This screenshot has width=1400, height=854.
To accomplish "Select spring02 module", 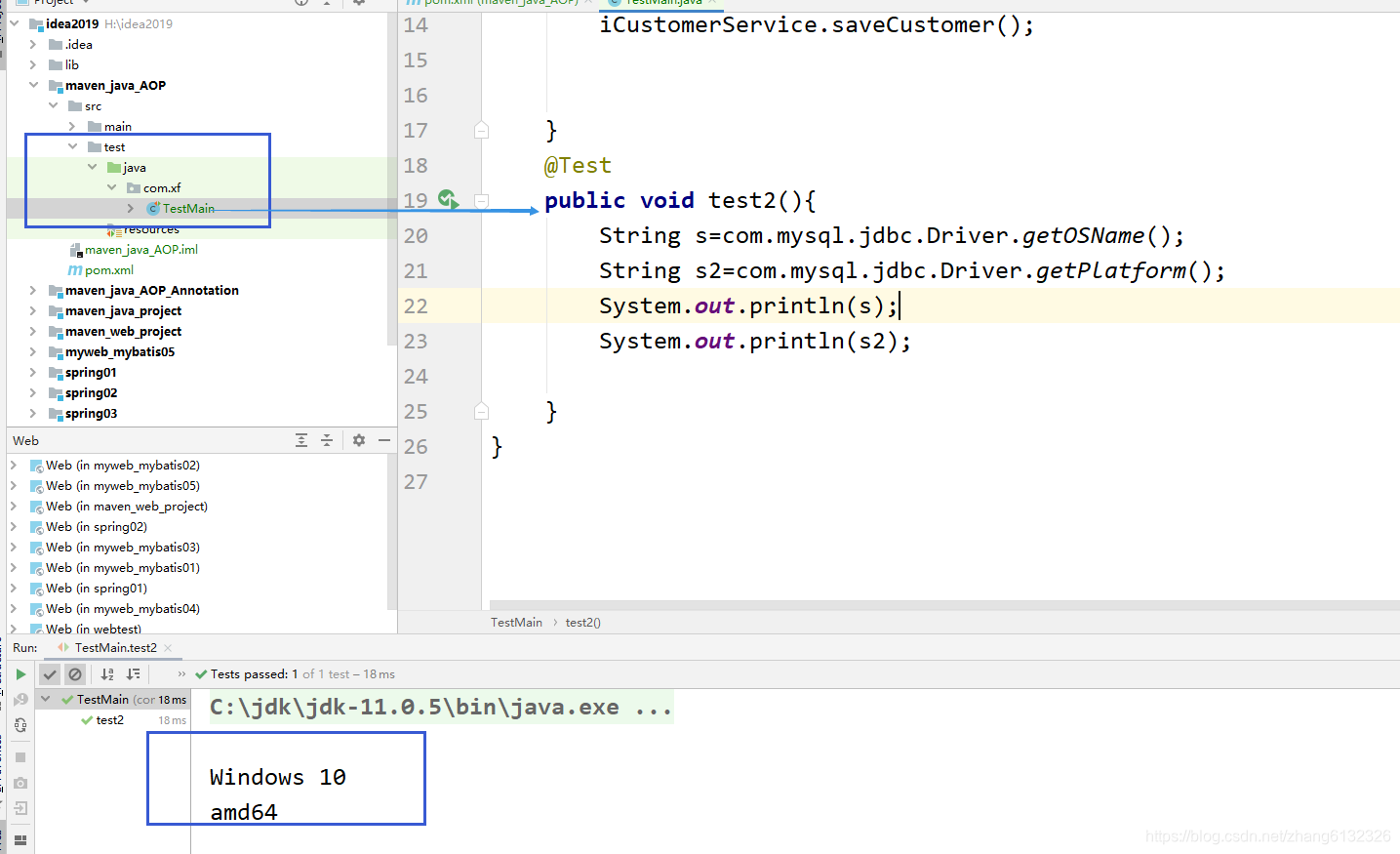I will [x=91, y=393].
